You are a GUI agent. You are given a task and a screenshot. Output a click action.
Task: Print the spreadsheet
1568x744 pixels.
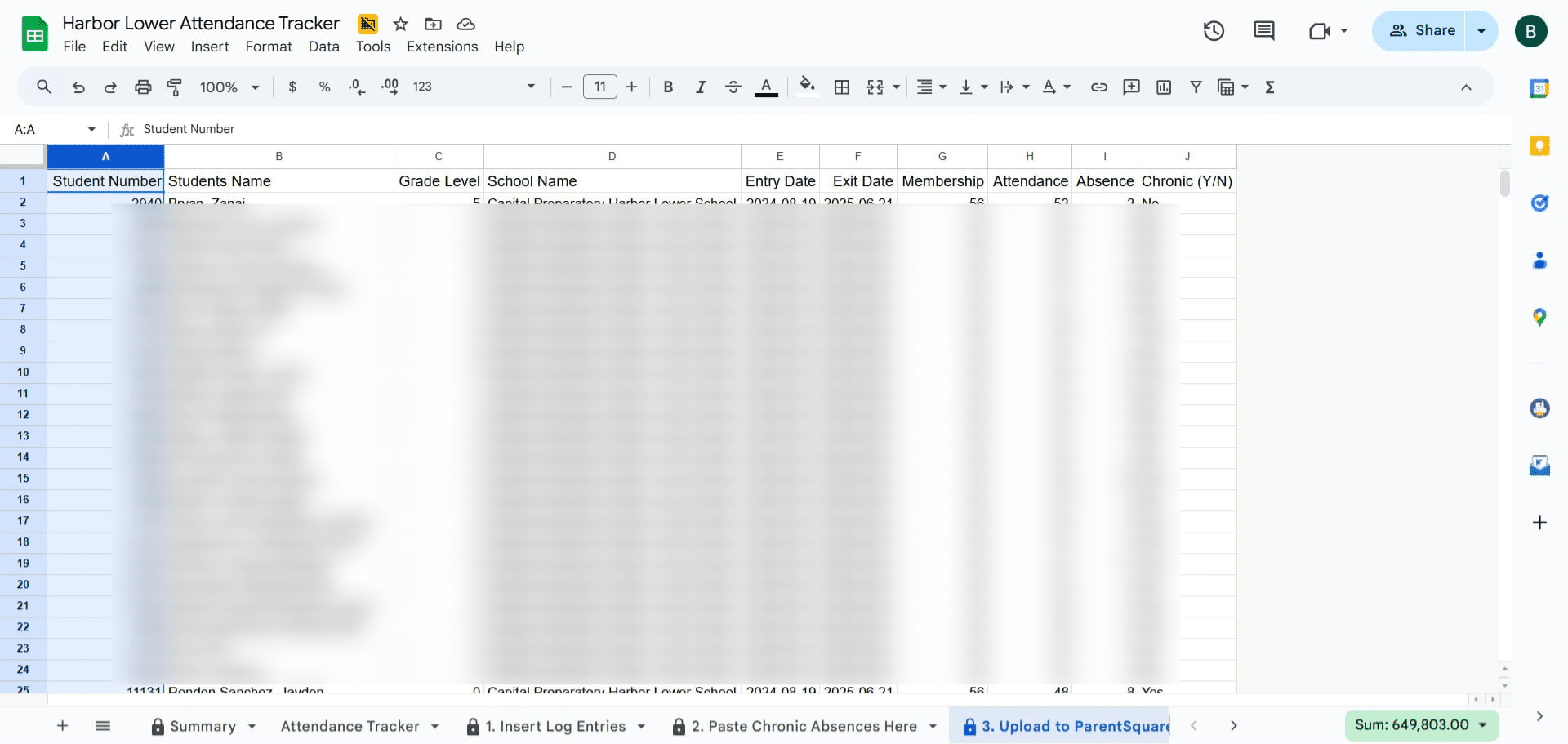[143, 87]
